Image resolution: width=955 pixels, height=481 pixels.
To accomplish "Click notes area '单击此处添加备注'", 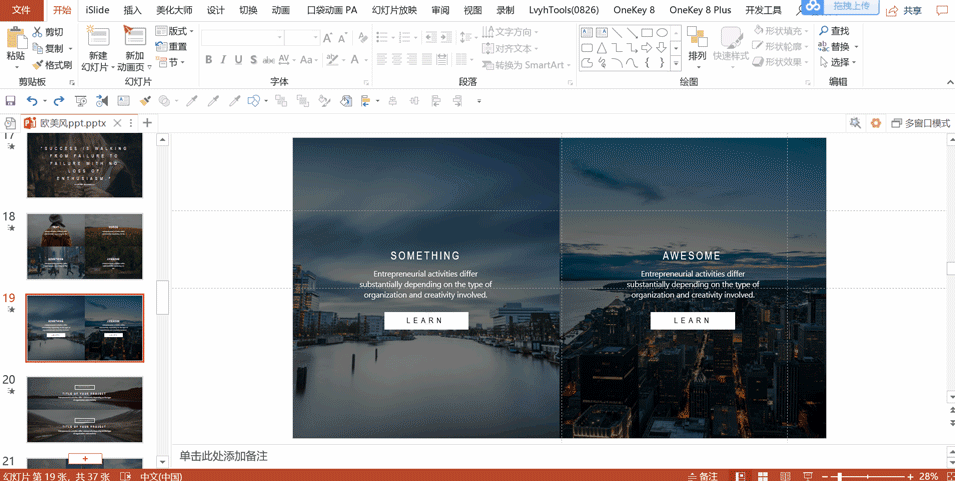I will tap(224, 456).
